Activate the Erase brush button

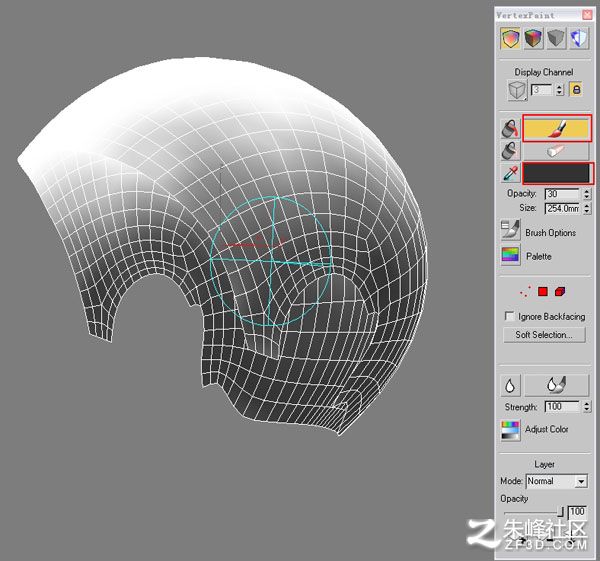click(556, 151)
